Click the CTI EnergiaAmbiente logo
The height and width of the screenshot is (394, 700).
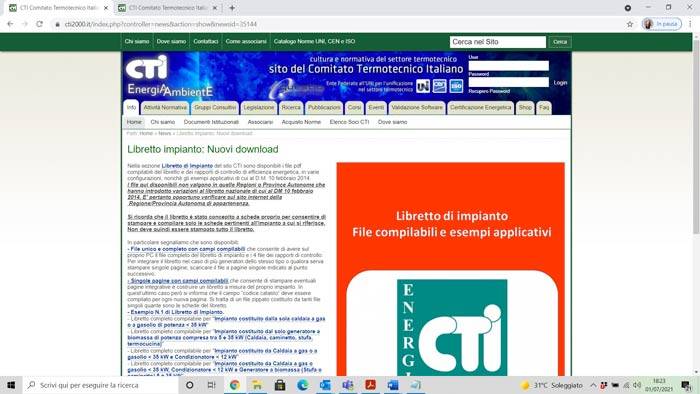tap(169, 76)
